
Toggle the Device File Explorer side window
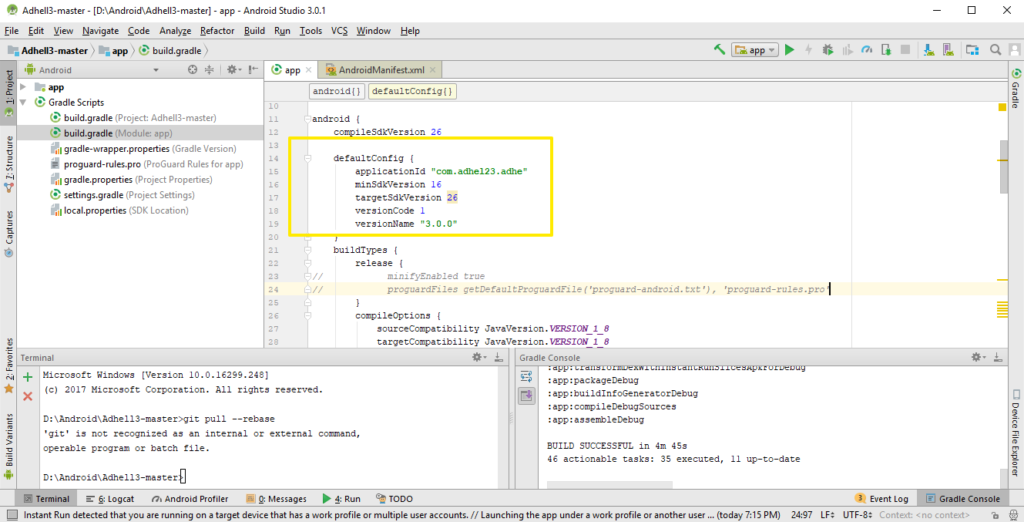pyautogui.click(x=1016, y=432)
